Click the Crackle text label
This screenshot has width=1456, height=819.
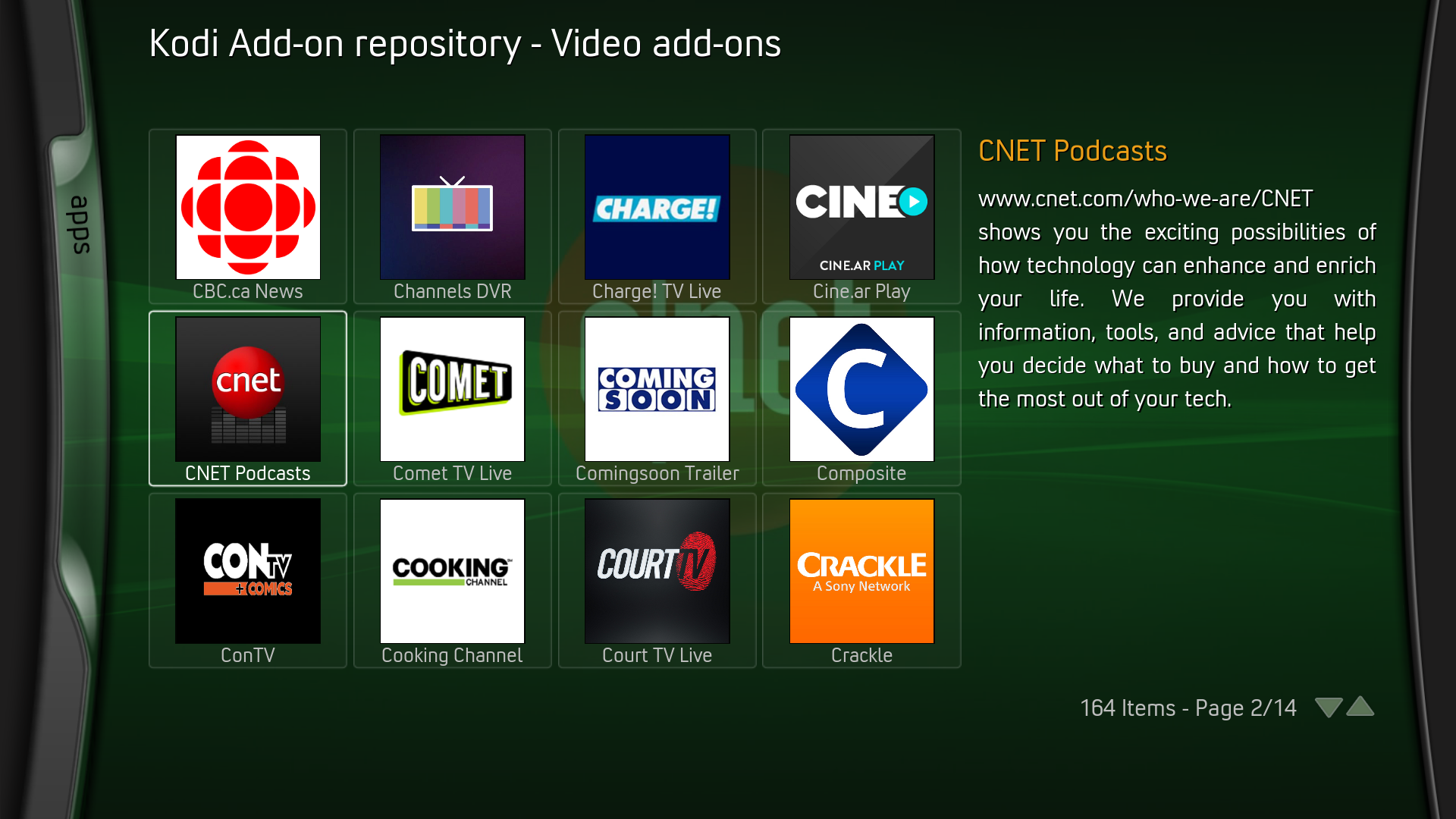pos(861,655)
